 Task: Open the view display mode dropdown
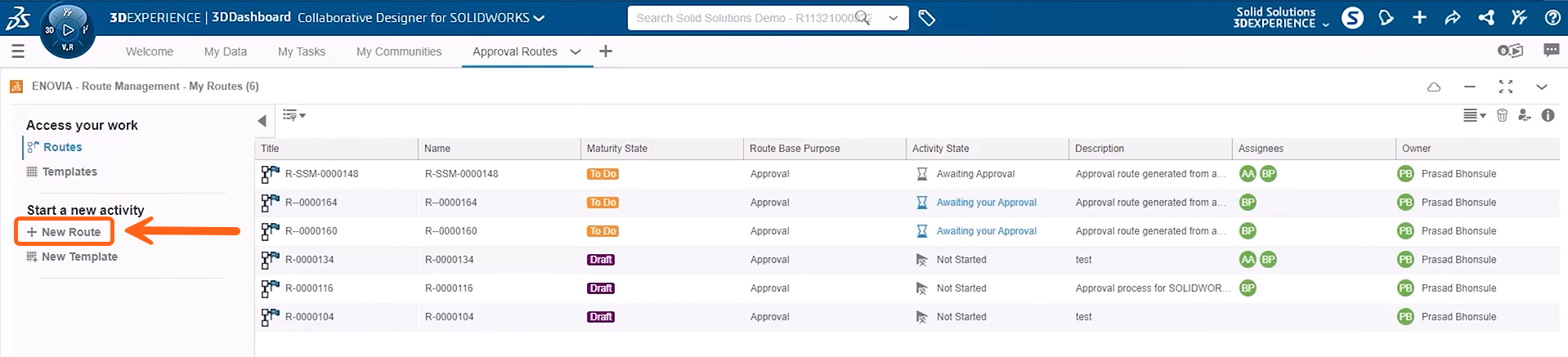pos(1474,116)
